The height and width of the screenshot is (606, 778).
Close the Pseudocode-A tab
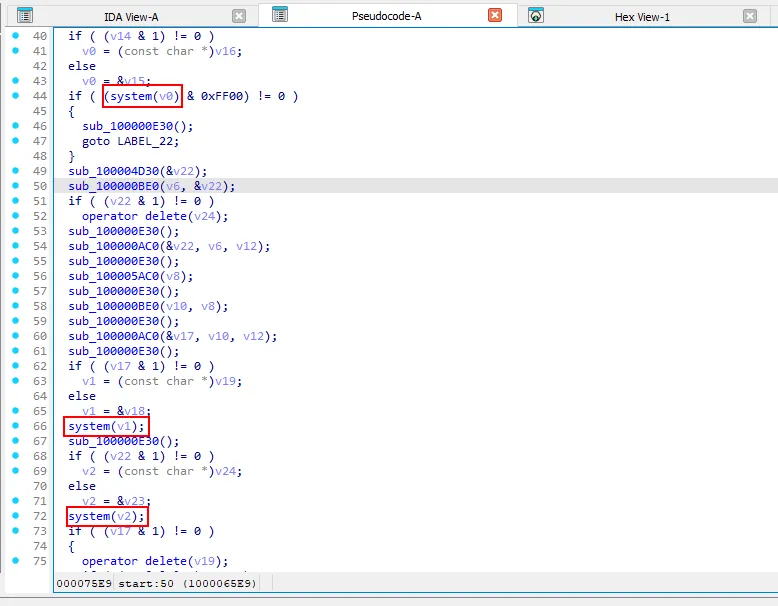pyautogui.click(x=495, y=16)
